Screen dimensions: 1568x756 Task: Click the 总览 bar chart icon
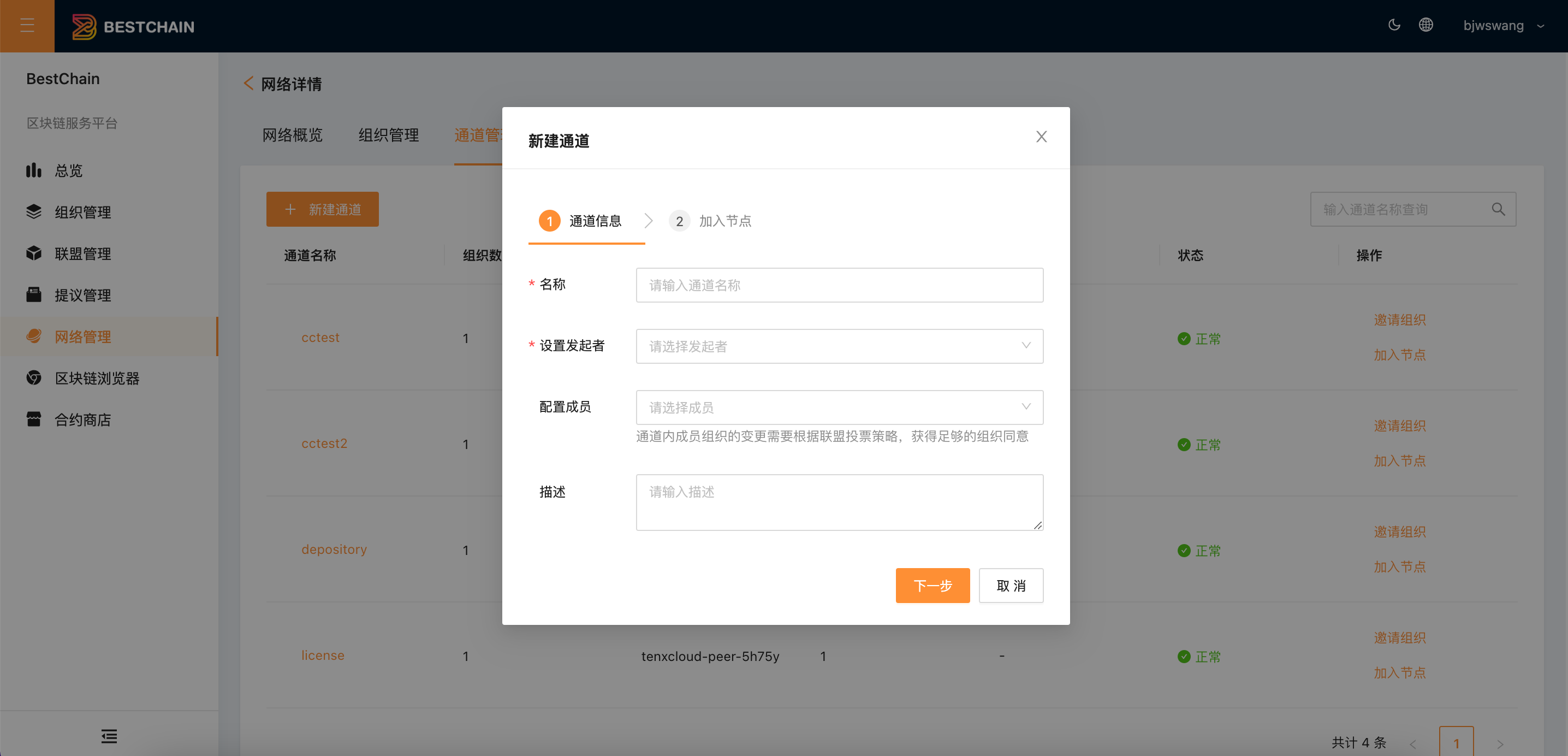coord(34,170)
